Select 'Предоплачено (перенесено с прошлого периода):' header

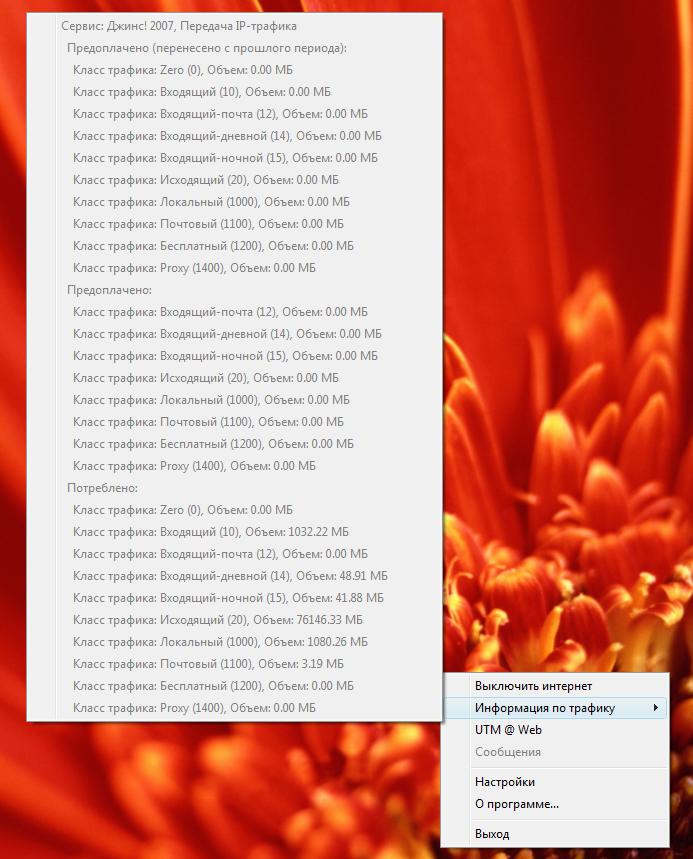tap(234, 48)
